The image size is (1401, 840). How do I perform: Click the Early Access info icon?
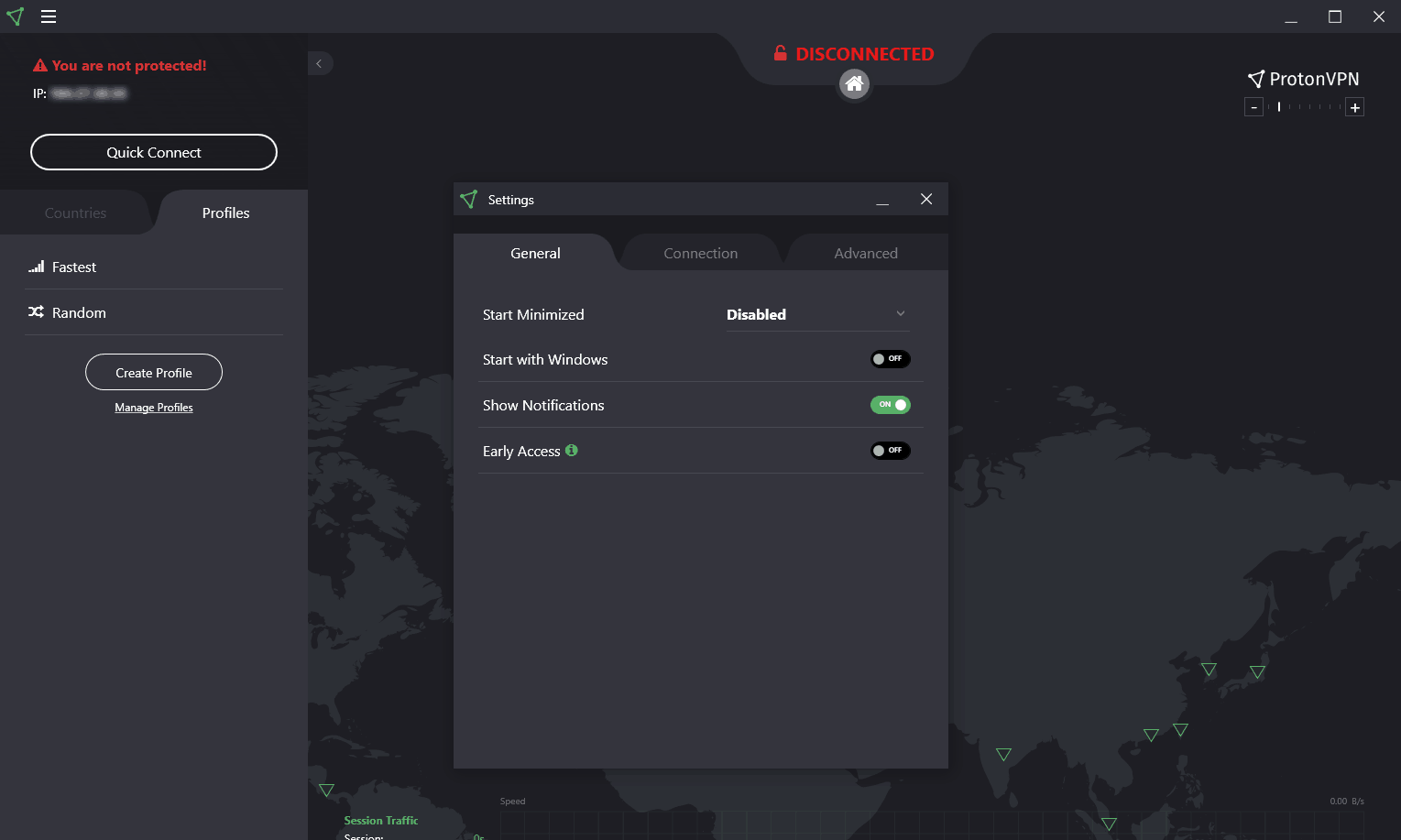click(572, 450)
